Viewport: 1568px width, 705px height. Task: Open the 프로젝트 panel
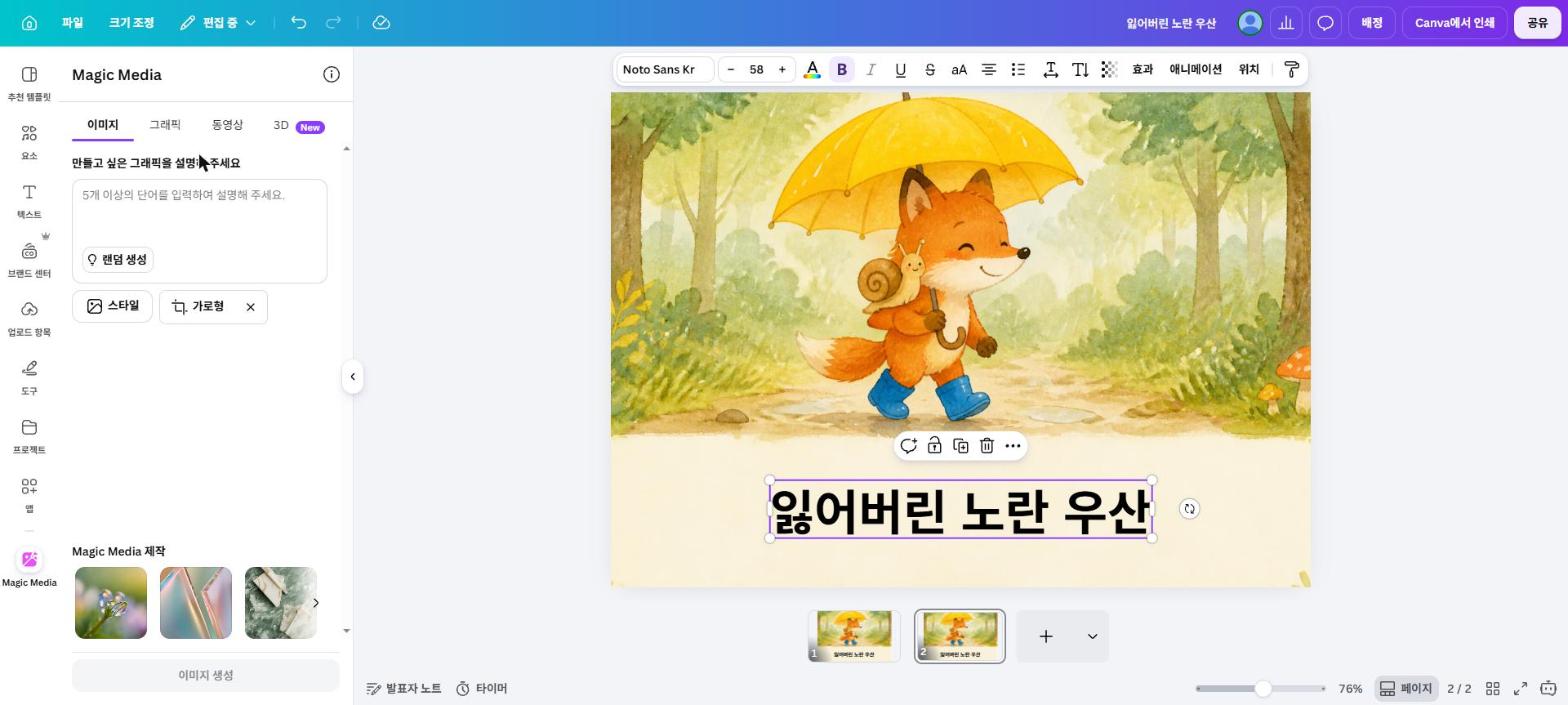coord(29,437)
